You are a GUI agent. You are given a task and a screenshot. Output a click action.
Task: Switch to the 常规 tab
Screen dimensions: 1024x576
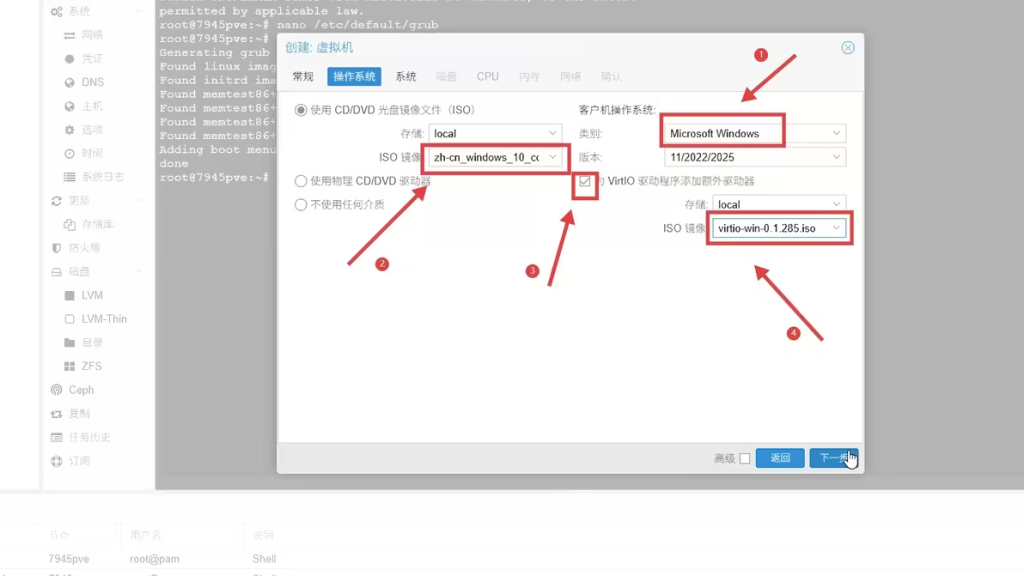(303, 76)
